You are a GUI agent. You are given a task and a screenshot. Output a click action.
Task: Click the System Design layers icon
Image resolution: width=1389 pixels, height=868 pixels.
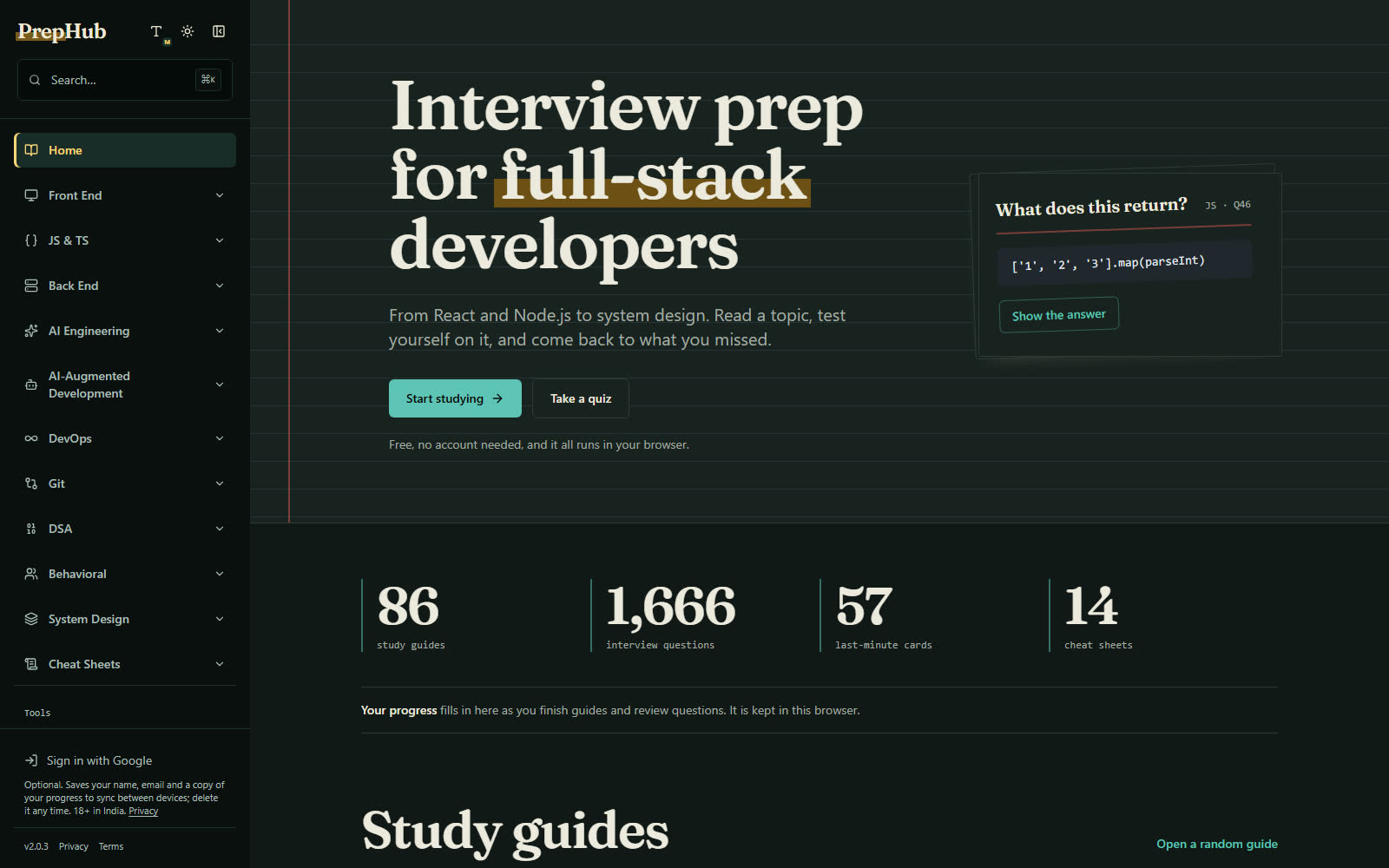[31, 619]
